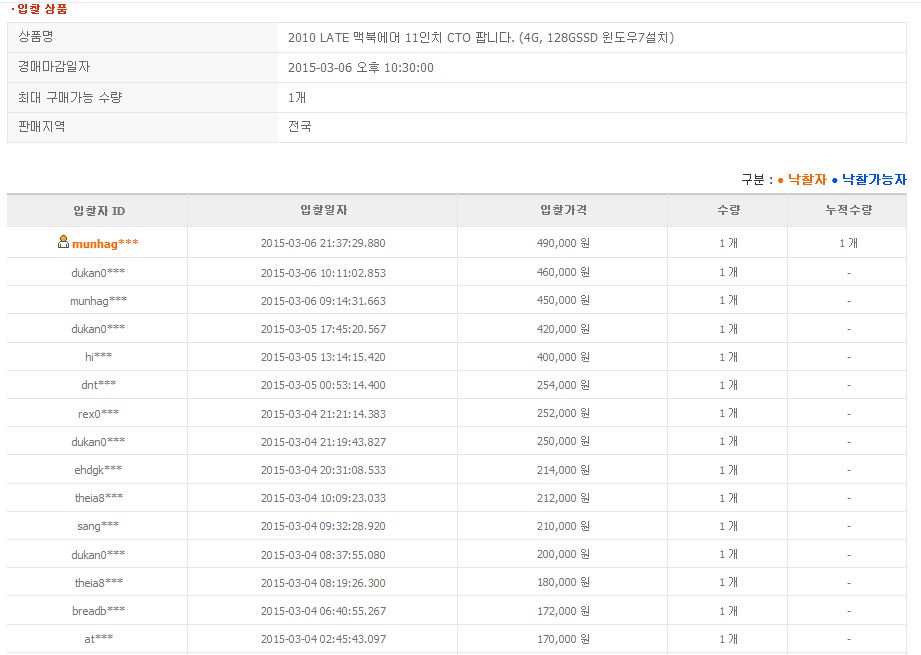This screenshot has width=921, height=655.
Task: Select bidder sang*** row
Action: coord(98,526)
